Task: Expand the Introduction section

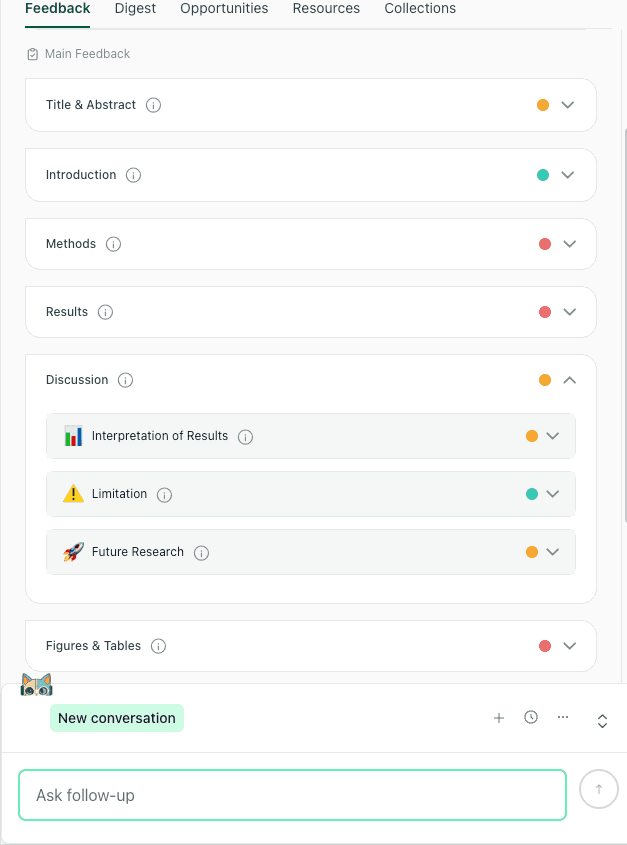Action: pyautogui.click(x=569, y=174)
